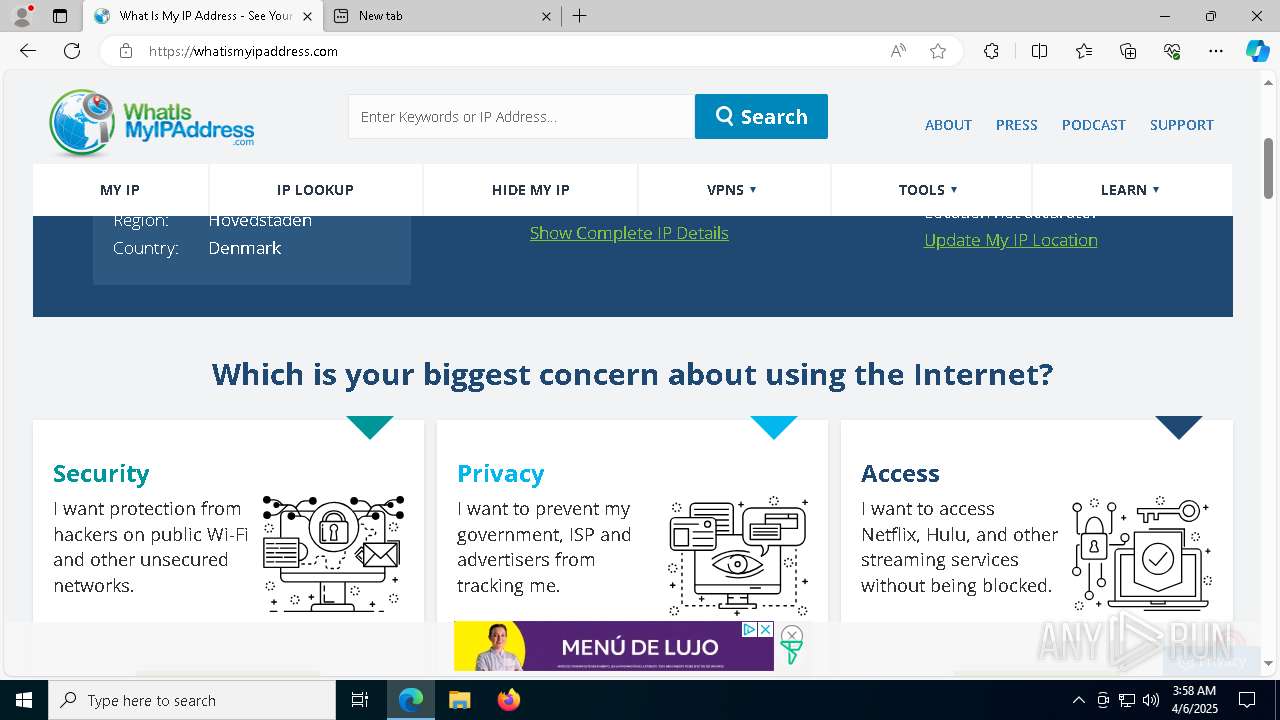
Task: Close the banner ad X icon
Action: tap(766, 630)
